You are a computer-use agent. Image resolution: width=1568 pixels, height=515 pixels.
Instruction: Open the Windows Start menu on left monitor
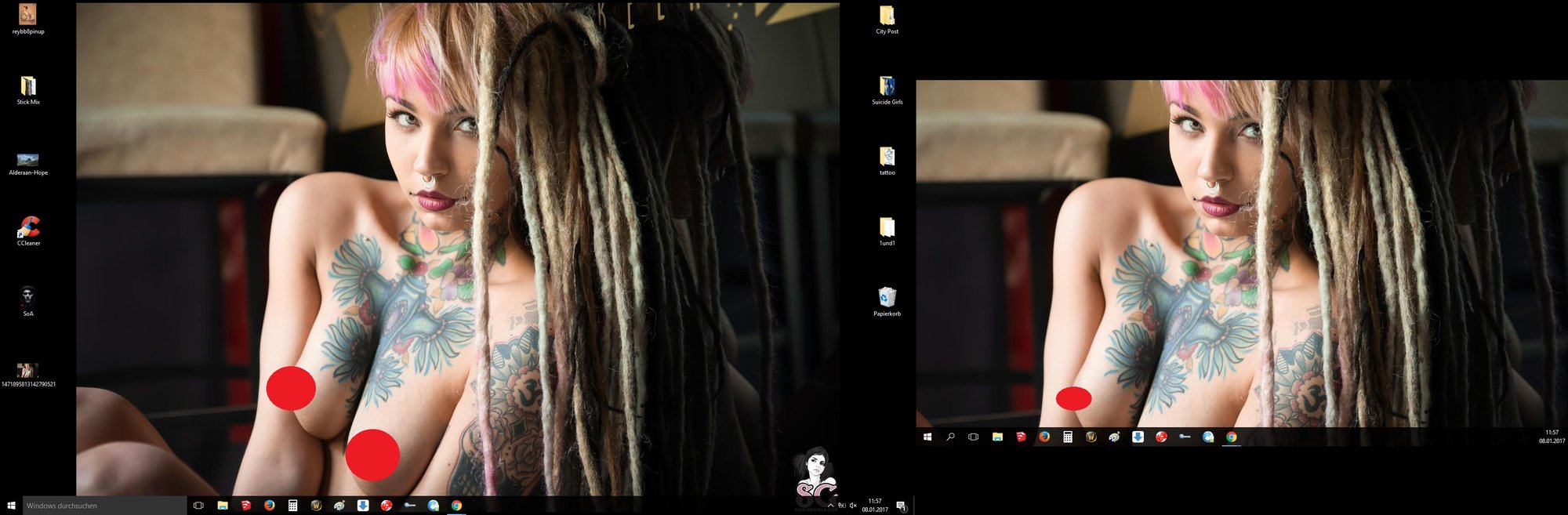click(x=11, y=506)
